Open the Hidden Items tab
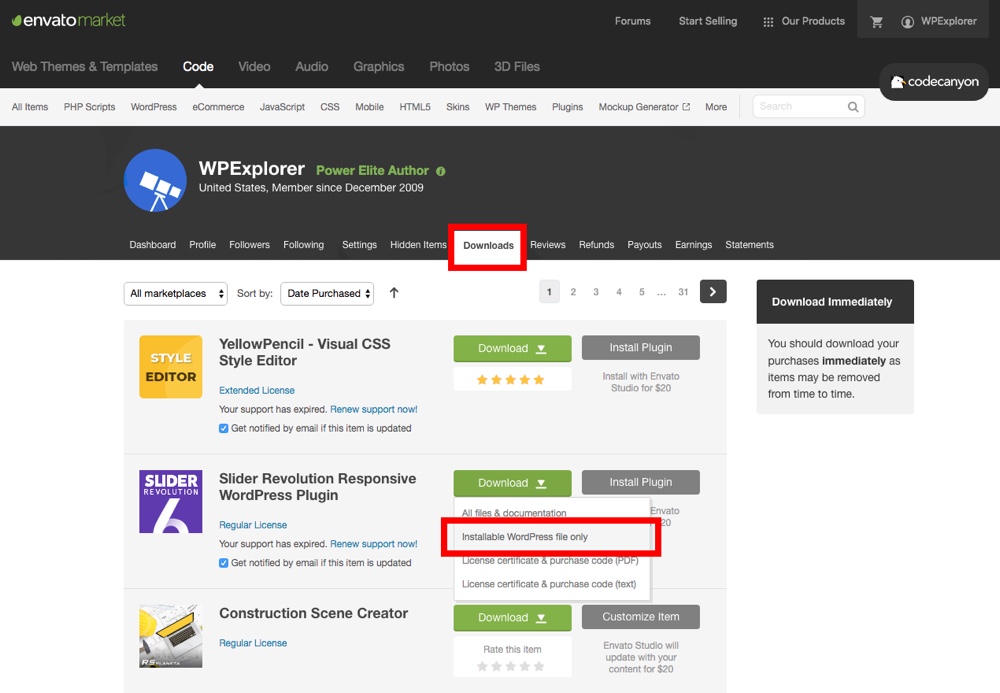 click(x=418, y=245)
